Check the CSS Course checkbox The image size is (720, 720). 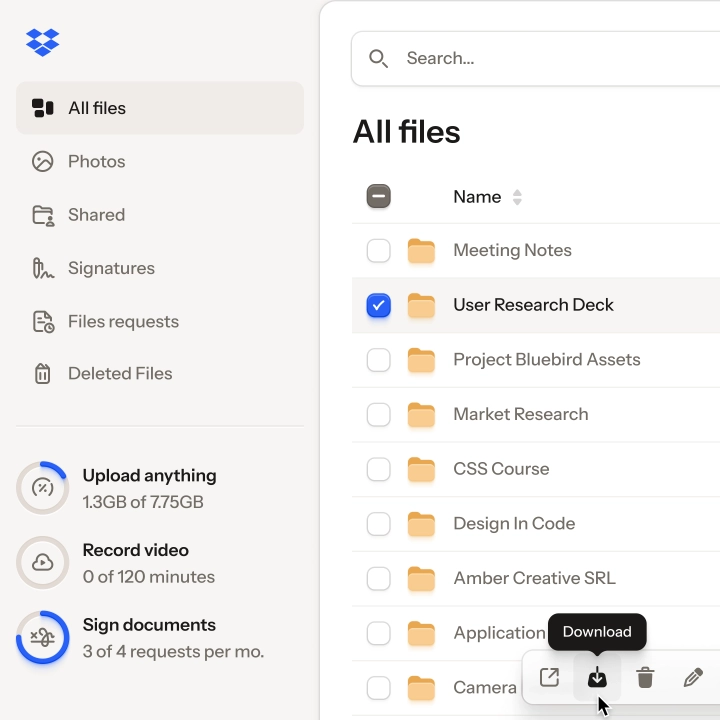point(378,469)
